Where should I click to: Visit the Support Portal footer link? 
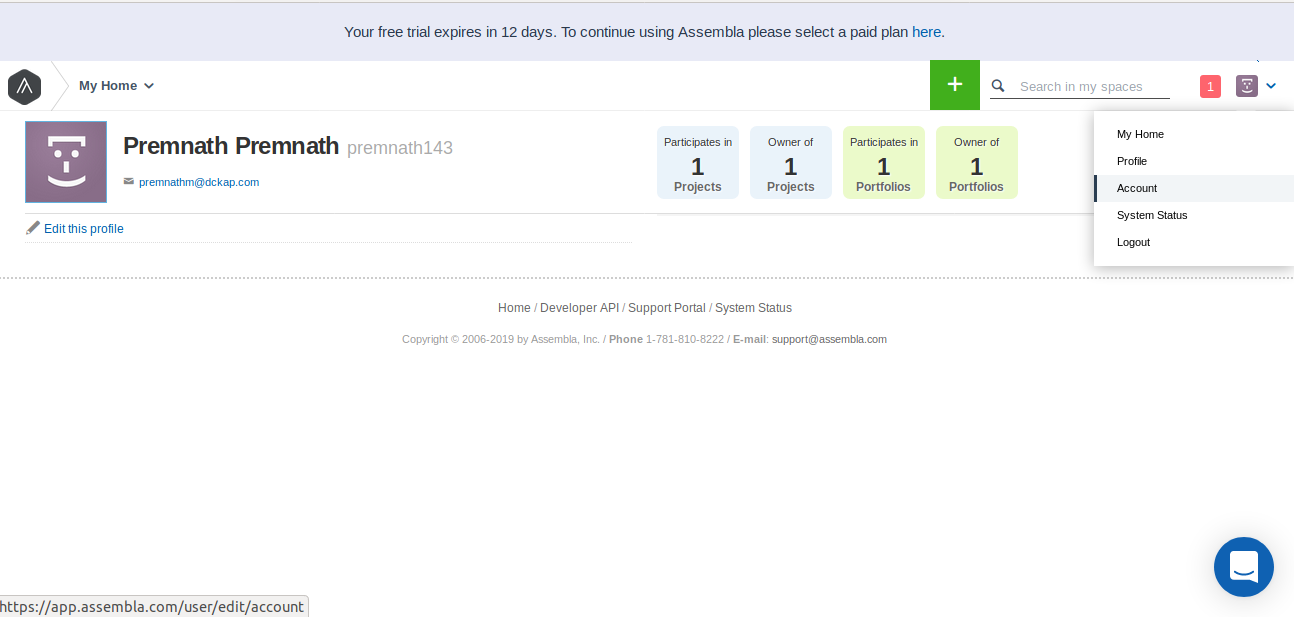667,308
